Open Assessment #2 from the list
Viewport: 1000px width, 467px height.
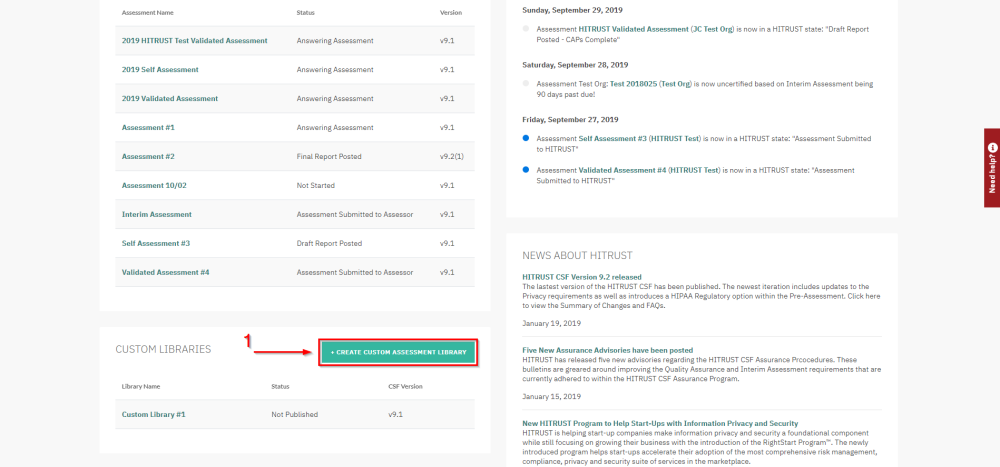[x=148, y=156]
